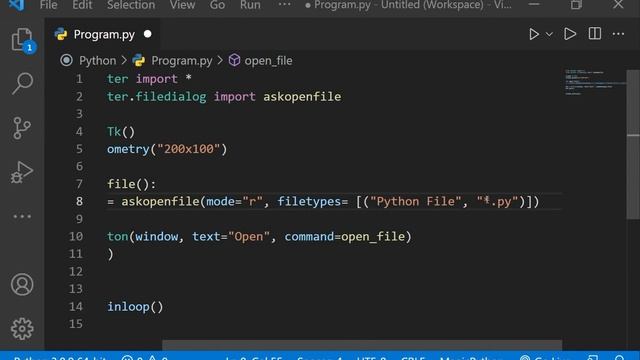
Task: Click the Python logo in the breadcrumb
Action: pyautogui.click(x=139, y=60)
